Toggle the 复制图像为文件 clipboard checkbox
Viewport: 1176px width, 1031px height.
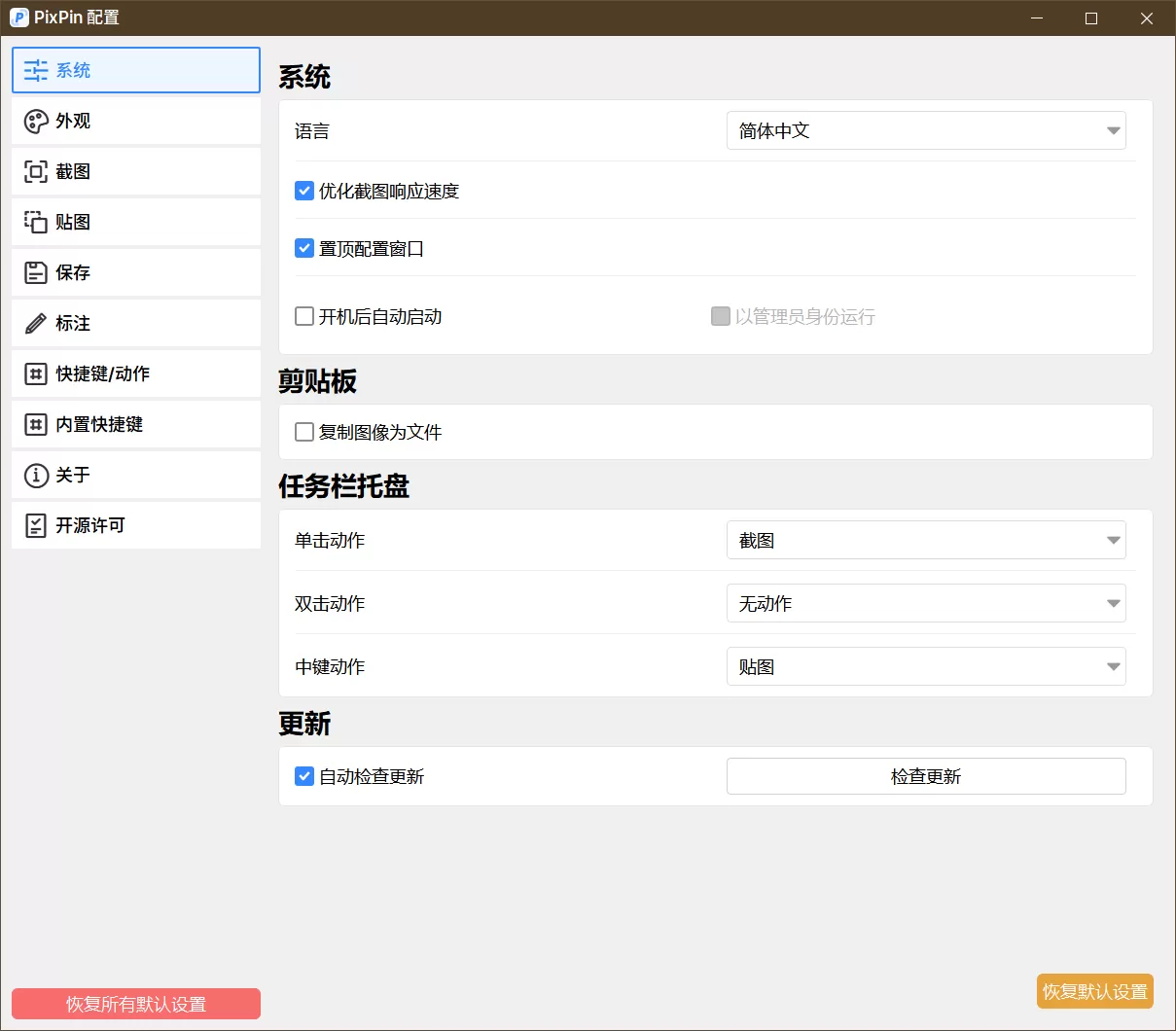pos(303,432)
